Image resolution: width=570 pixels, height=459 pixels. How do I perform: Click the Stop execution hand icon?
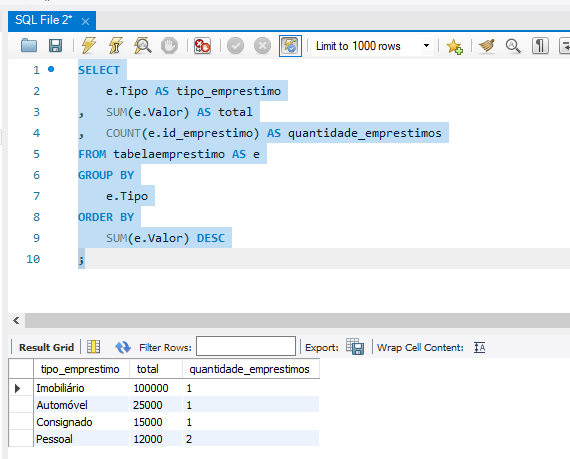(x=169, y=46)
